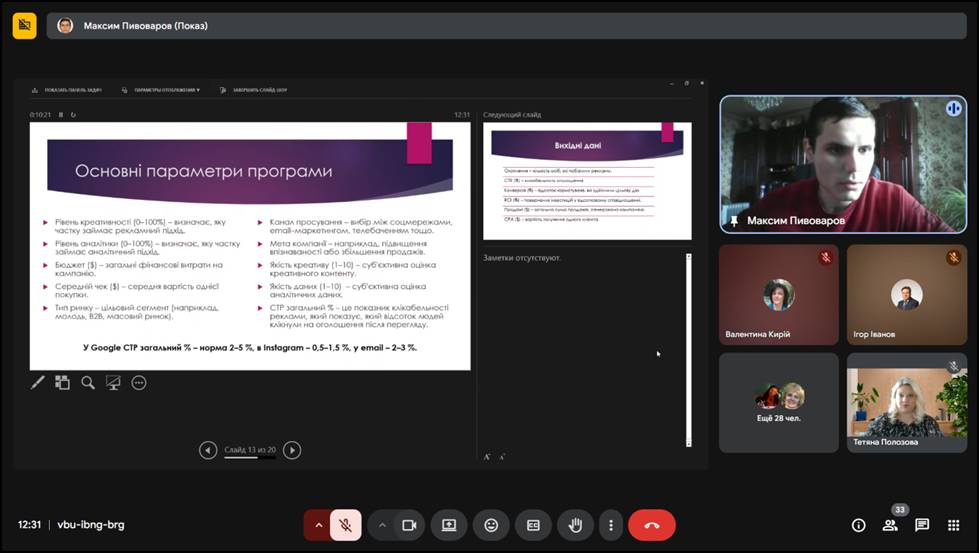Unmute the microphone
The image size is (979, 553).
pyautogui.click(x=346, y=525)
